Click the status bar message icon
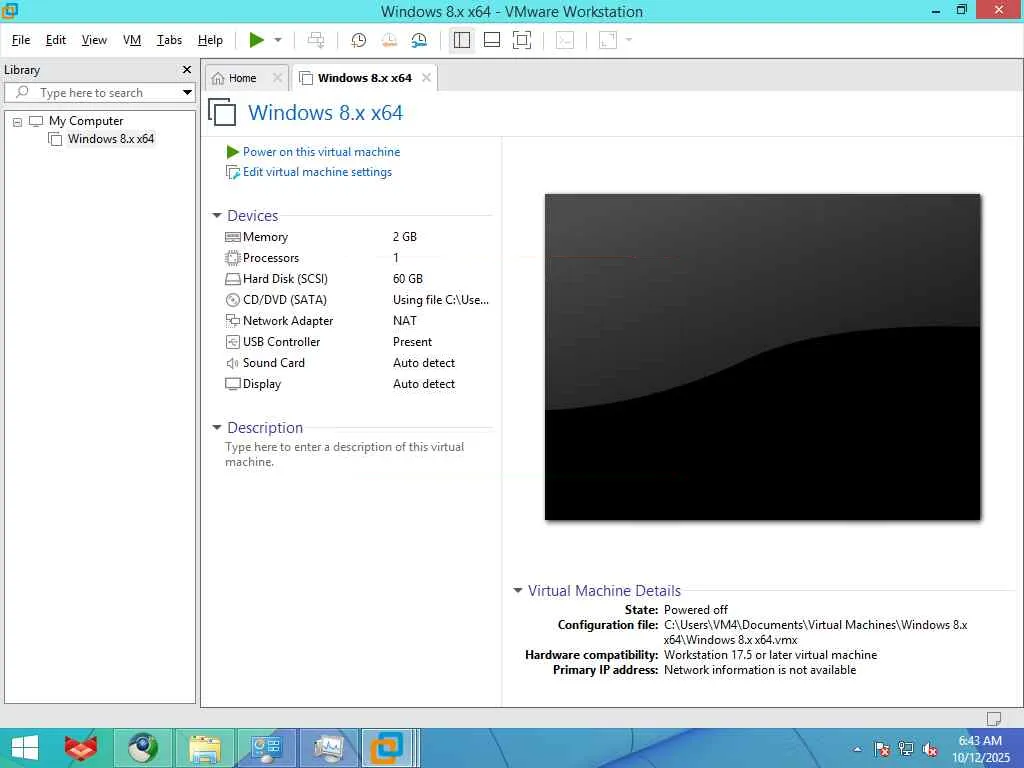 [993, 718]
